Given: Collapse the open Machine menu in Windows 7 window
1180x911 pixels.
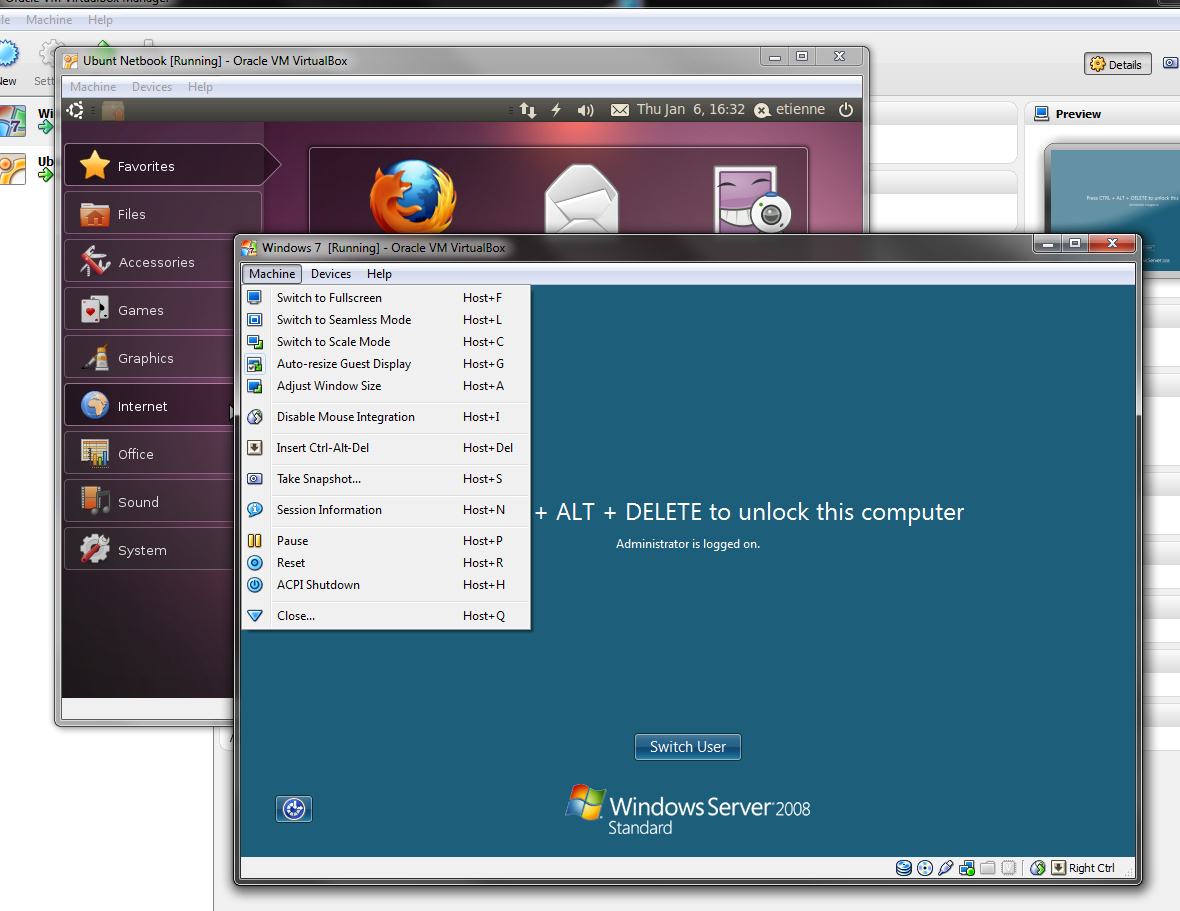Looking at the screenshot, I should pos(272,274).
